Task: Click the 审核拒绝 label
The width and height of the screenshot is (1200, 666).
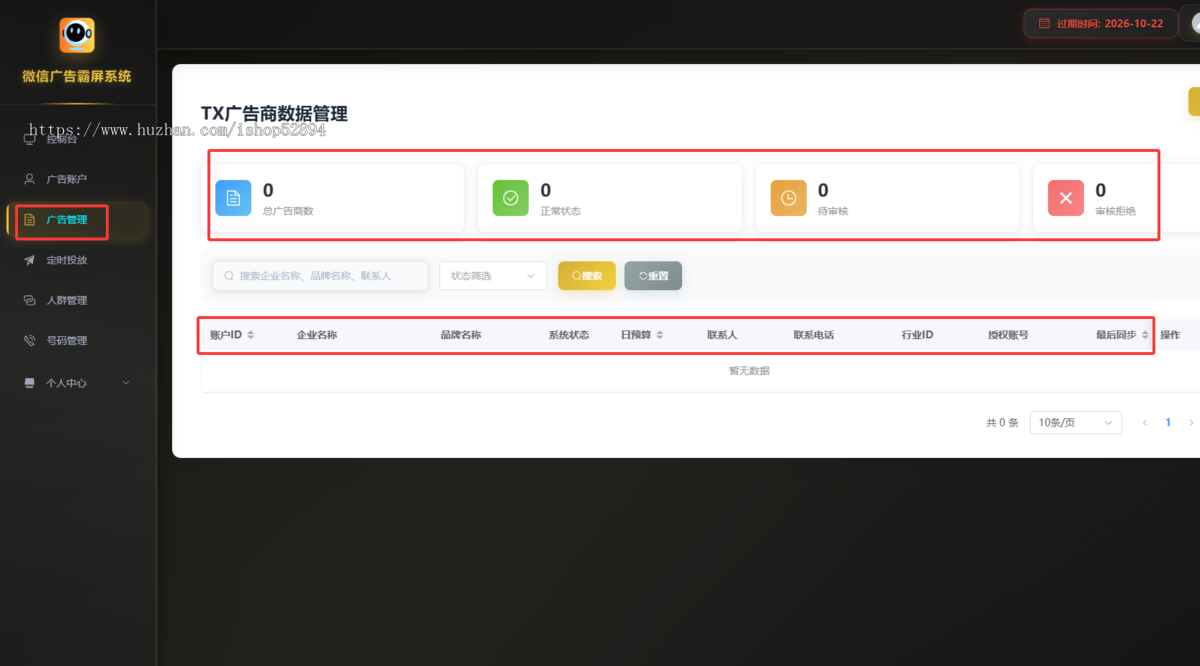Action: coord(1115,211)
